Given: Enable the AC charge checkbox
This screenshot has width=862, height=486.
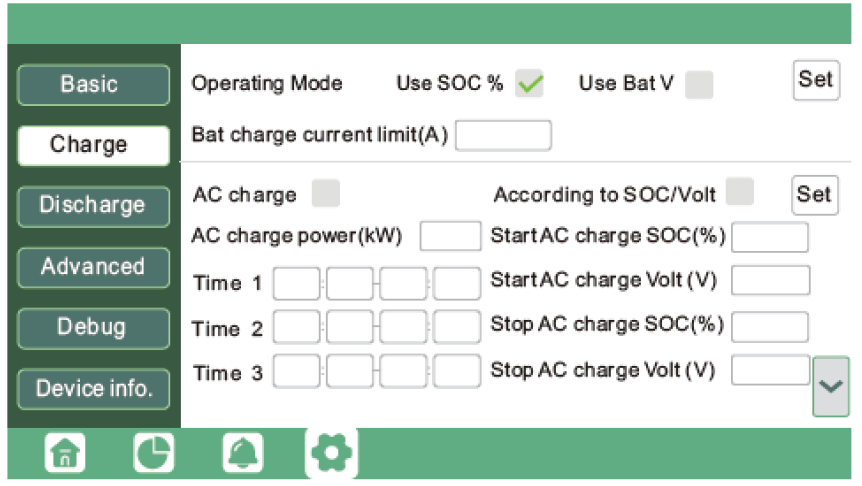Looking at the screenshot, I should tap(326, 193).
